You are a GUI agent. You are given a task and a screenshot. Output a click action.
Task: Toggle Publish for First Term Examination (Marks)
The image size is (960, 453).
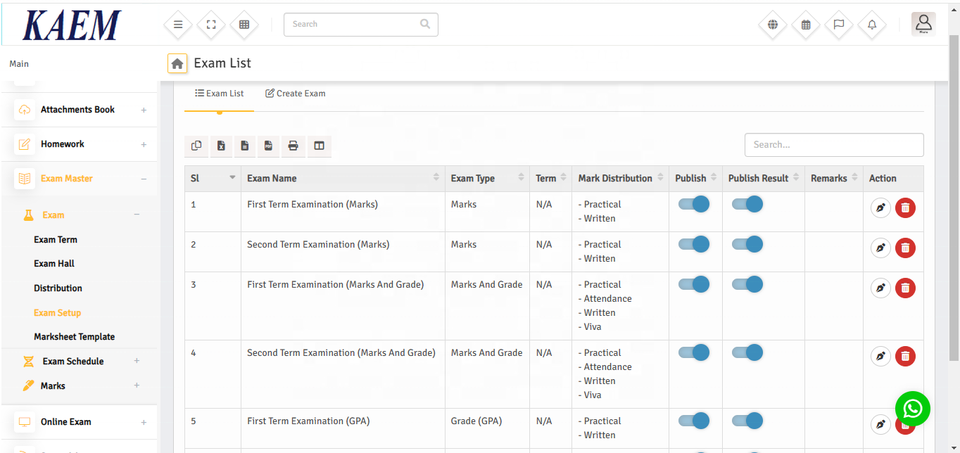pyautogui.click(x=693, y=204)
